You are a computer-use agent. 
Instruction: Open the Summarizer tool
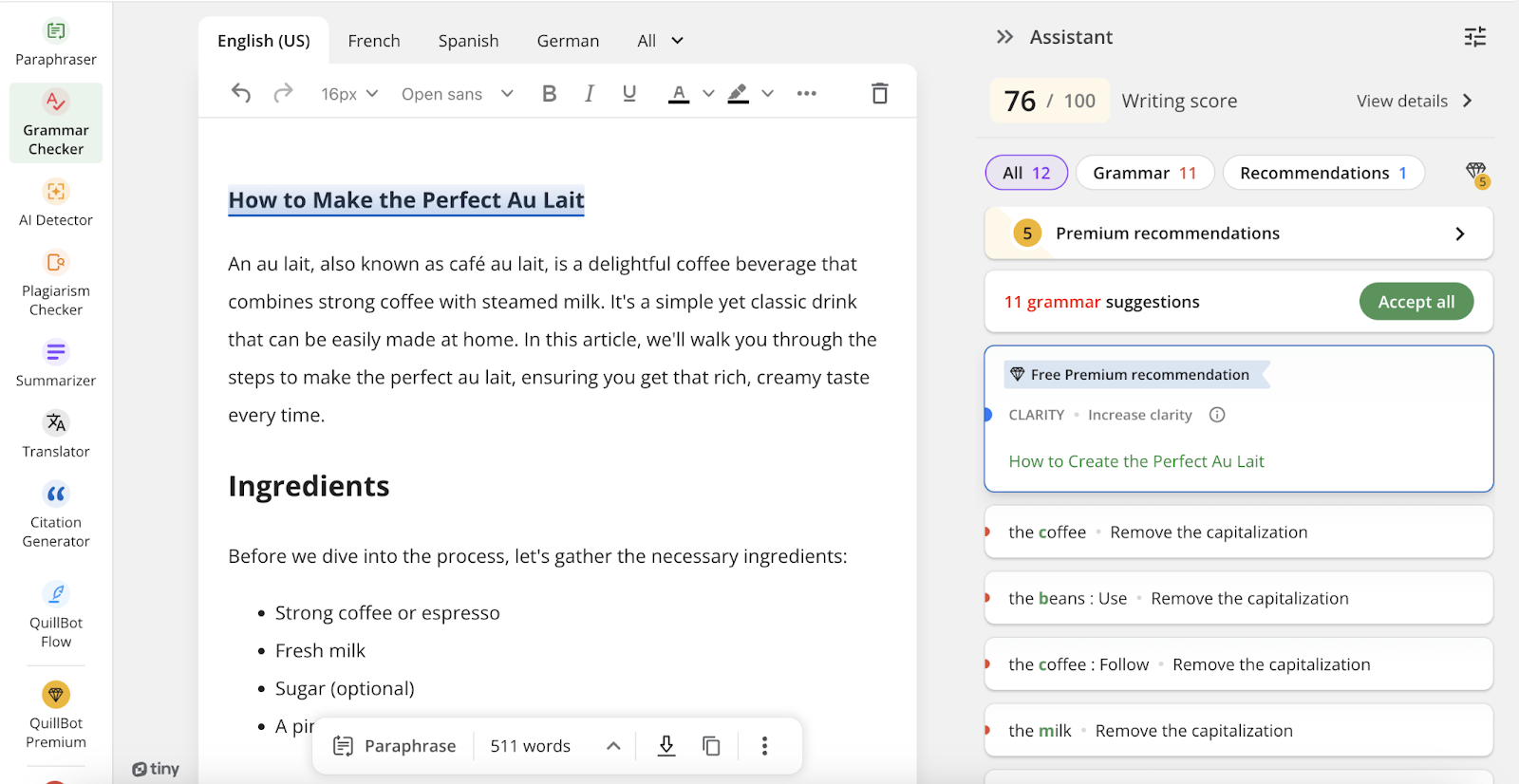coord(56,364)
